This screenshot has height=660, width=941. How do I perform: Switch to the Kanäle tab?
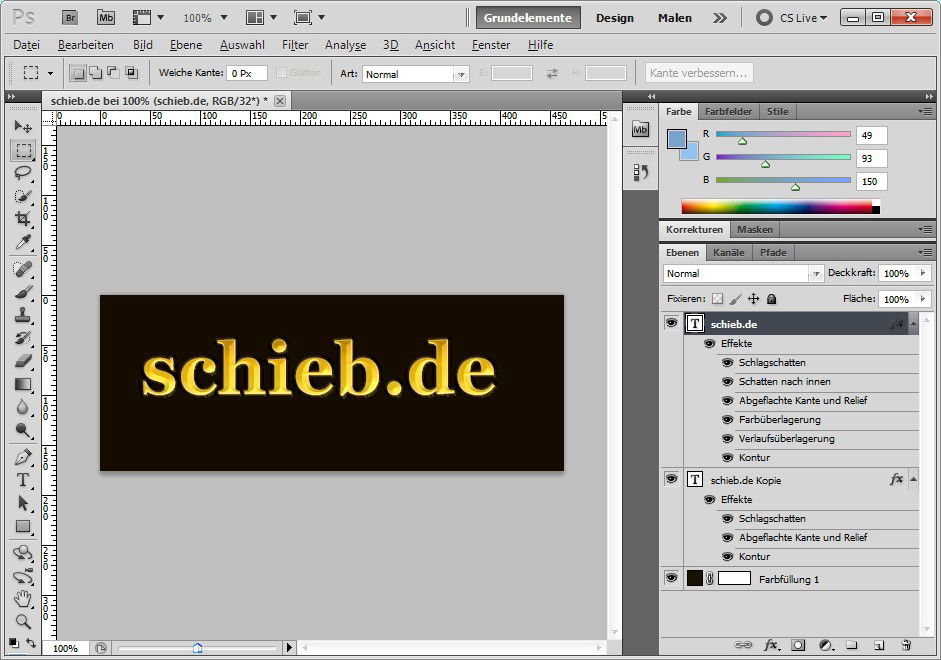tap(729, 253)
